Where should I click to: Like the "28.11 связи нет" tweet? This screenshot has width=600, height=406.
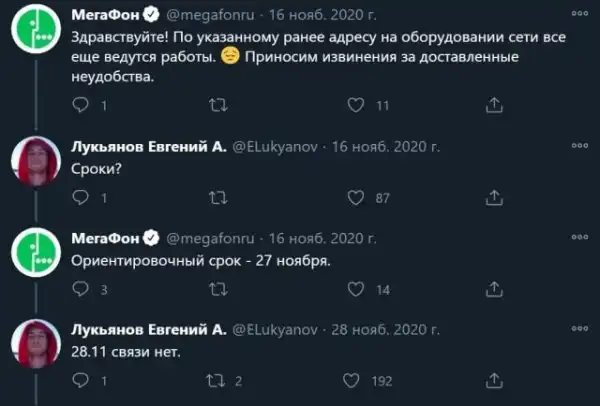pyautogui.click(x=353, y=381)
